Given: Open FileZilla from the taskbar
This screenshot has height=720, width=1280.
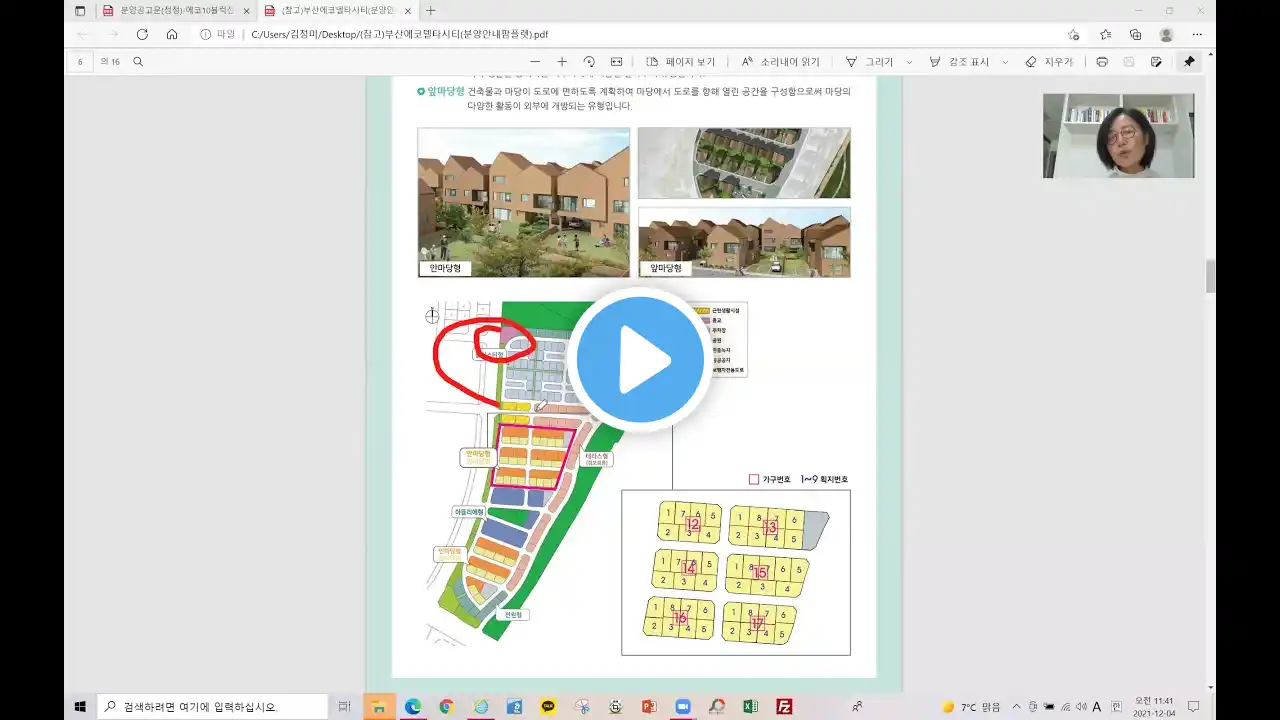Looking at the screenshot, I should pyautogui.click(x=784, y=706).
